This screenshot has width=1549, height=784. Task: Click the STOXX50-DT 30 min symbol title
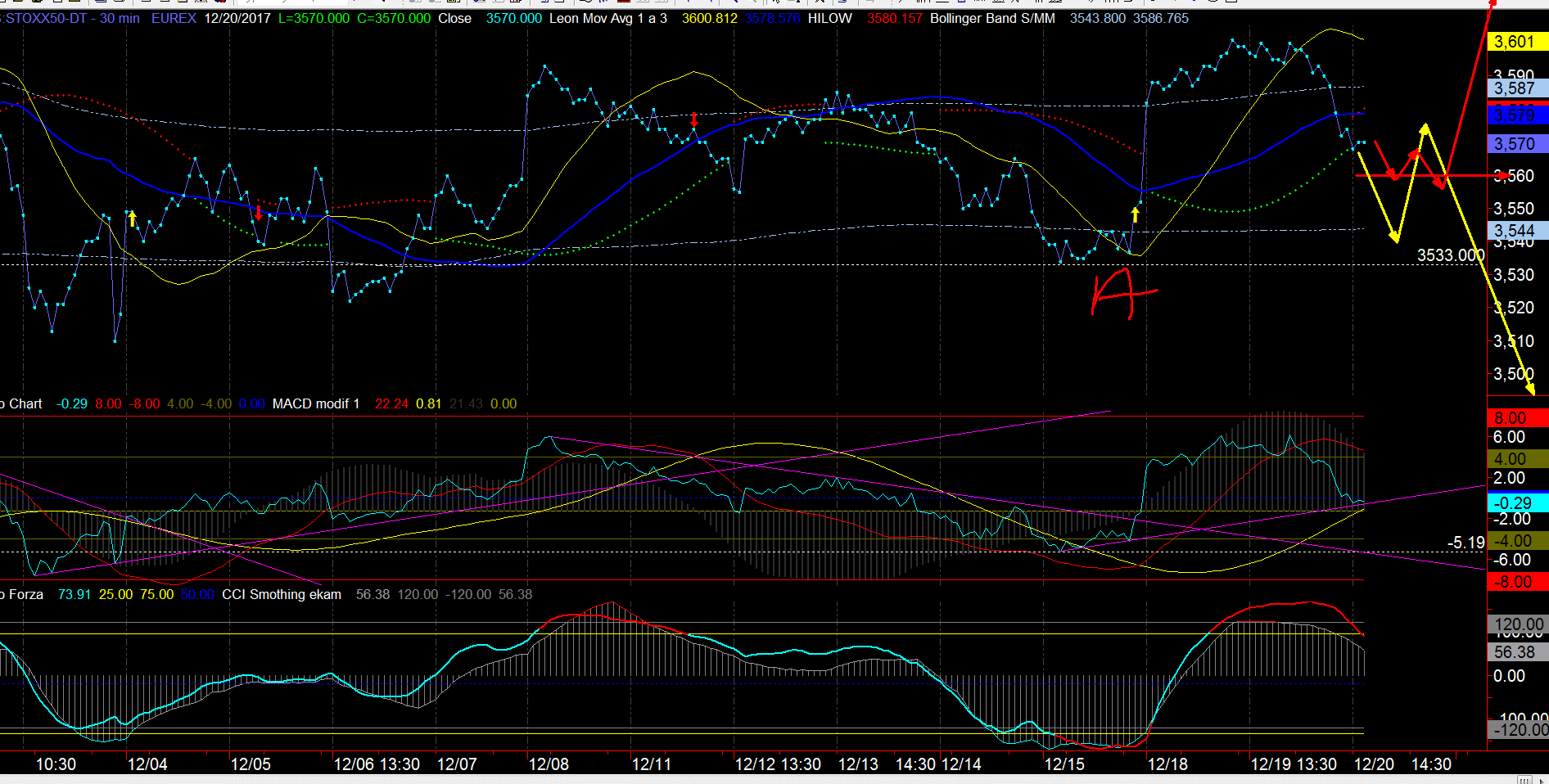click(x=70, y=18)
